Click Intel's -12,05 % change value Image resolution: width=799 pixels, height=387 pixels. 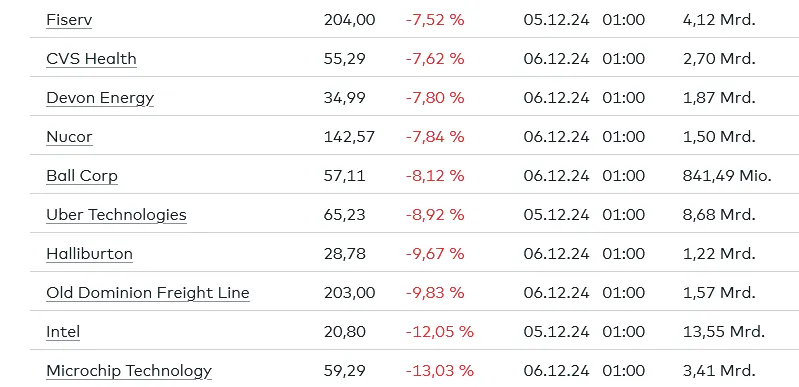pyautogui.click(x=440, y=332)
